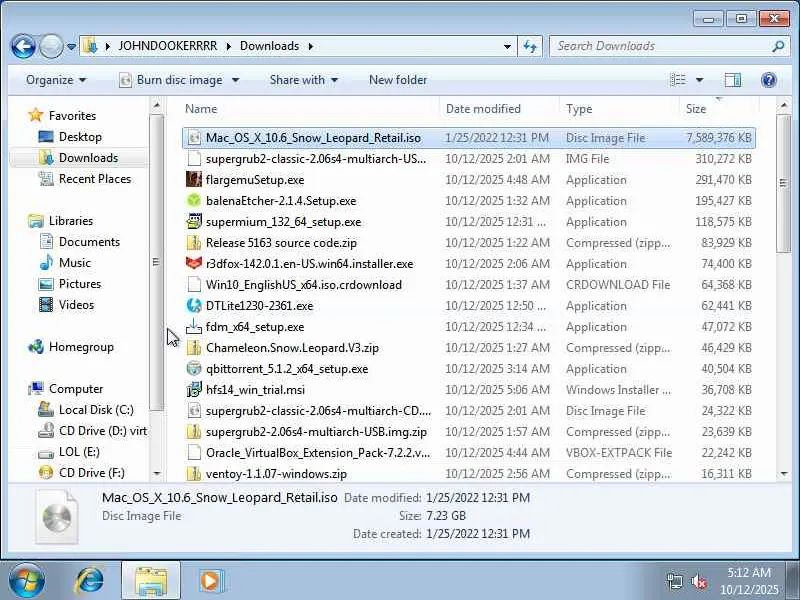The image size is (800, 600).
Task: Click the Windows Start button
Action: [26, 581]
